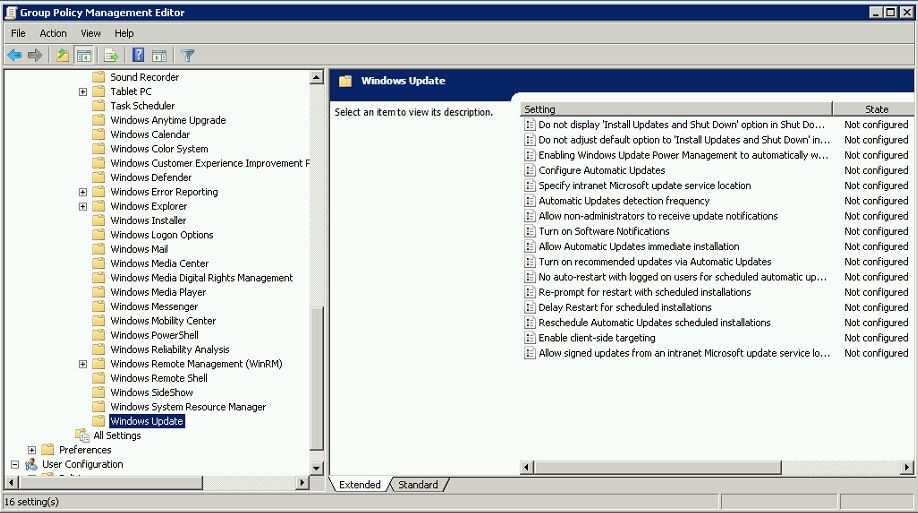Expand the Tablet PC tree node
Image resolution: width=918 pixels, height=513 pixels.
[x=83, y=92]
